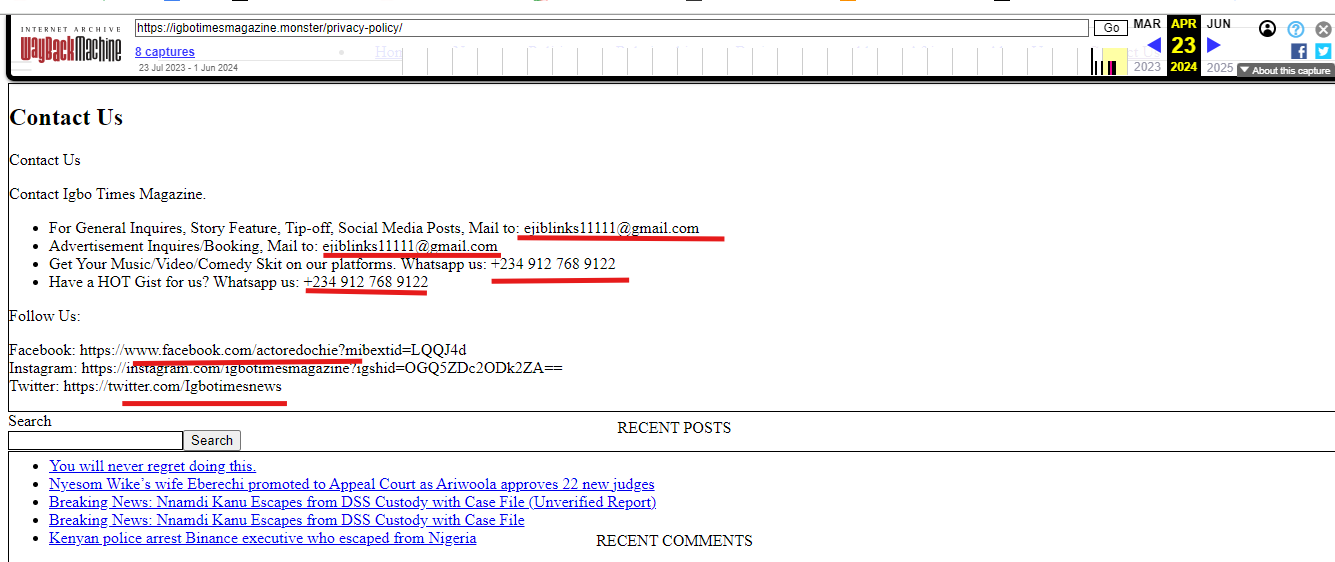Jump to year 2023 captures

[1147, 67]
